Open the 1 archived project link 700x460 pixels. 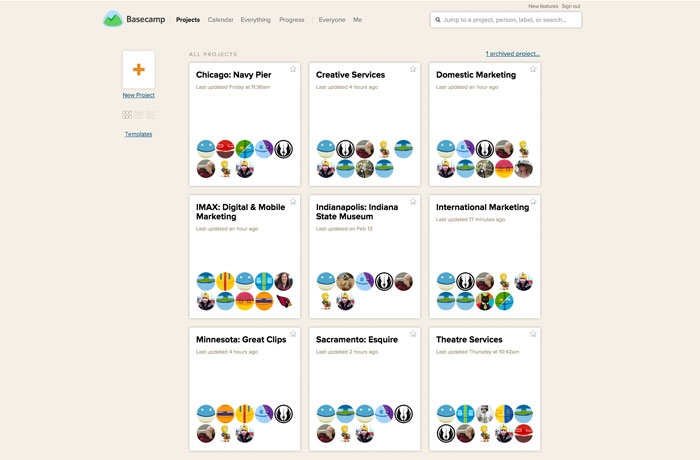click(x=513, y=54)
